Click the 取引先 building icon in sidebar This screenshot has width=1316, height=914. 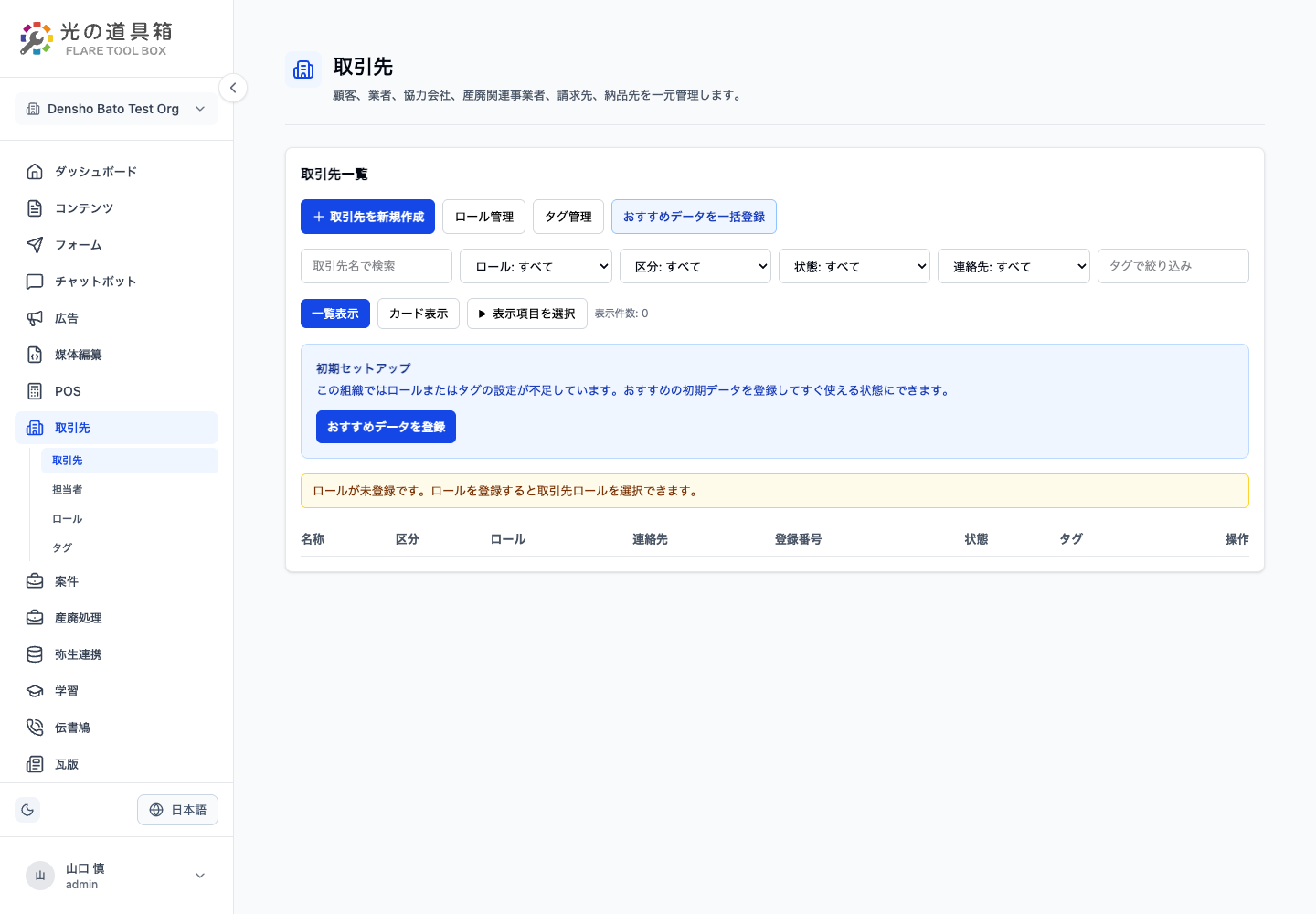coord(35,428)
